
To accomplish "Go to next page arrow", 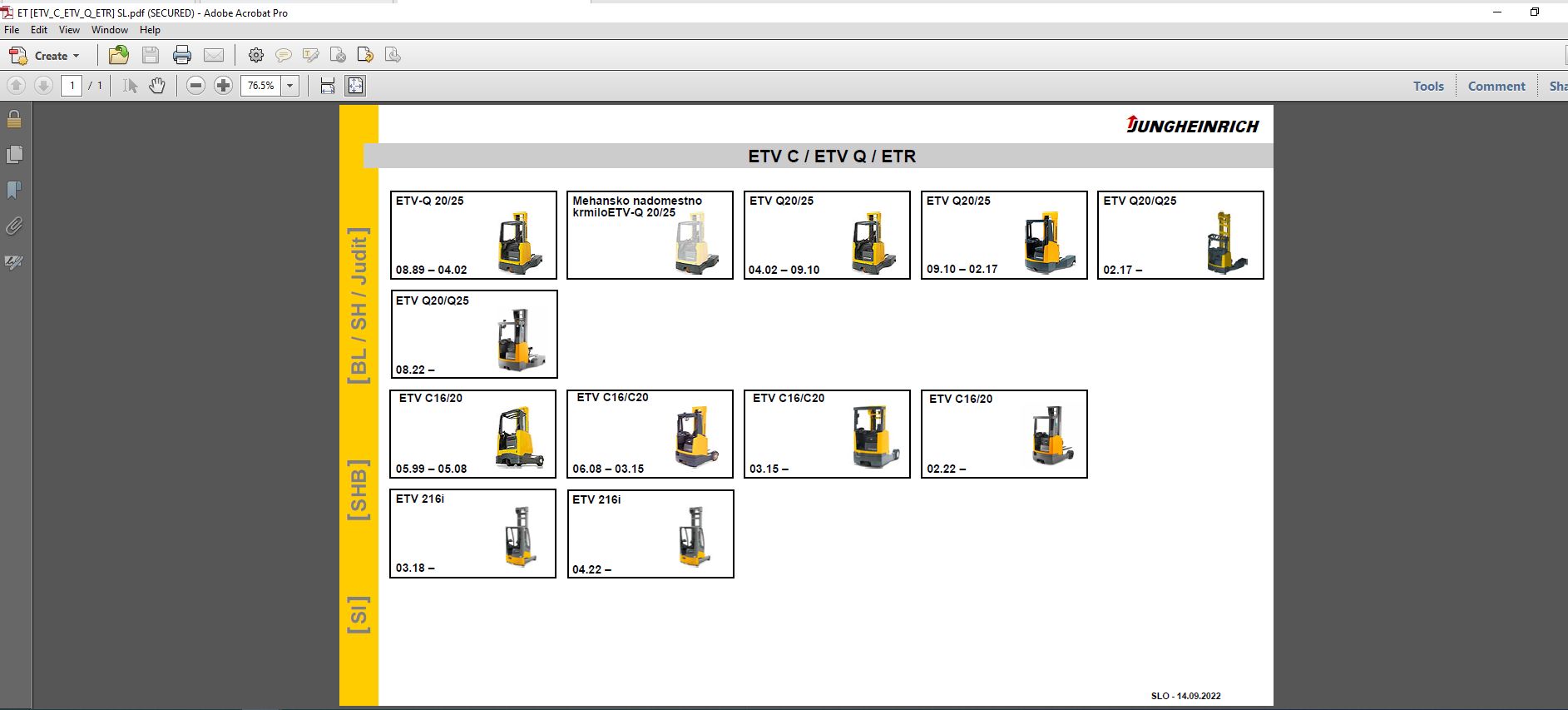I will coord(43,86).
